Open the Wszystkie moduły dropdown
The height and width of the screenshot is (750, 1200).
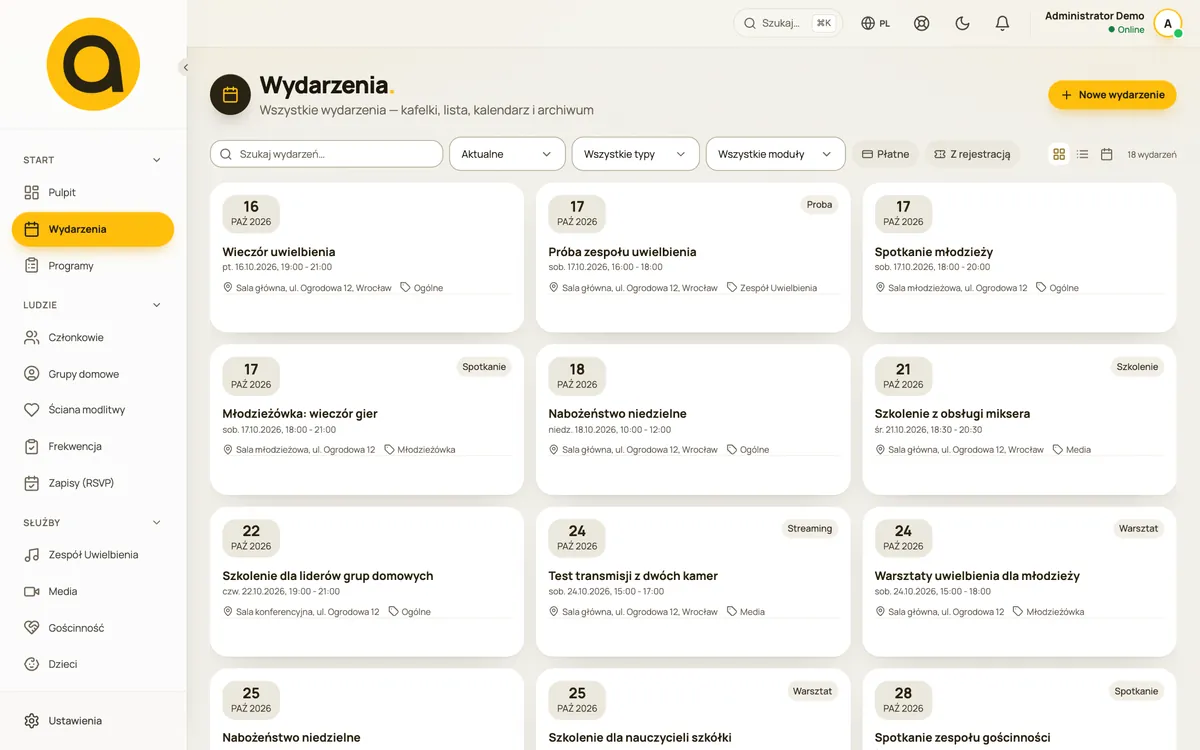point(775,154)
